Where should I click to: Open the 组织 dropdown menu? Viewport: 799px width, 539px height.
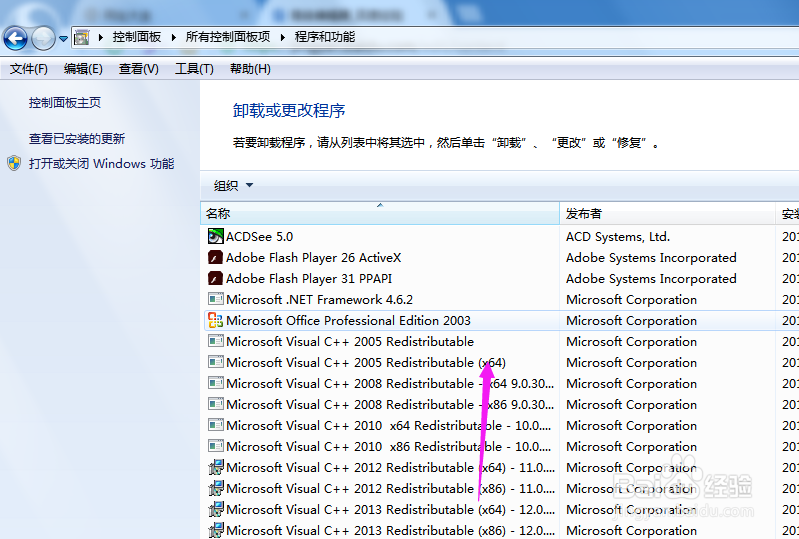pos(233,185)
